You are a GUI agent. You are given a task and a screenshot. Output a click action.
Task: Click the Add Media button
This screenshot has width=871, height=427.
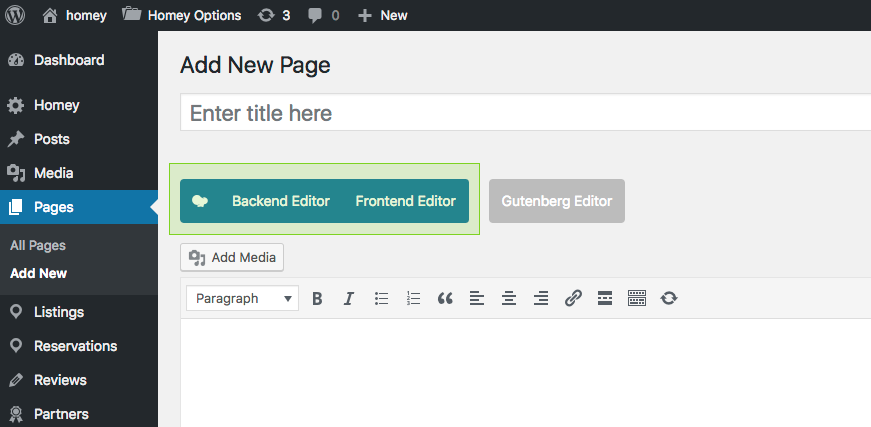(232, 258)
